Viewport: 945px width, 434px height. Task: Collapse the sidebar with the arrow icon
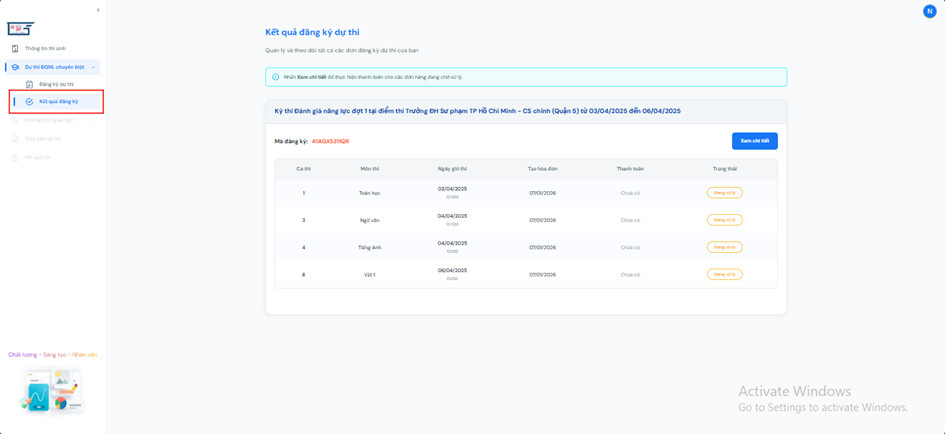[98, 10]
